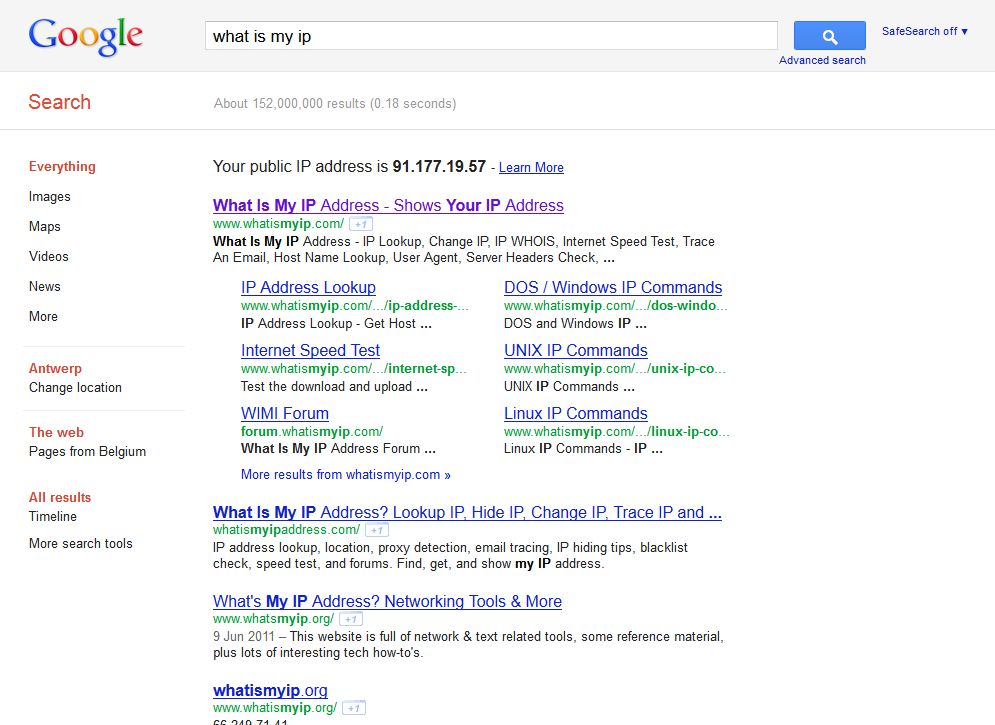Viewport: 995px width, 725px height.
Task: Click the IP address 91.177.19.57 text
Action: pyautogui.click(x=439, y=166)
